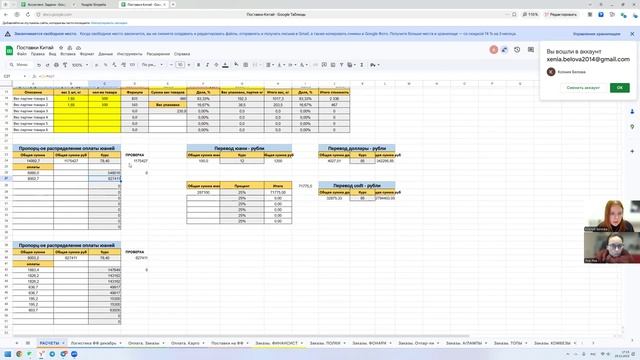Click the redo icon in toolbar
The height and width of the screenshot is (360, 640).
[47, 65]
